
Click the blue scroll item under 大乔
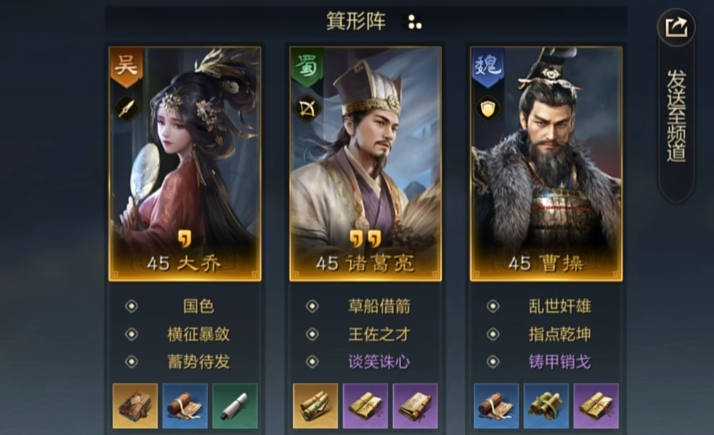(x=185, y=405)
